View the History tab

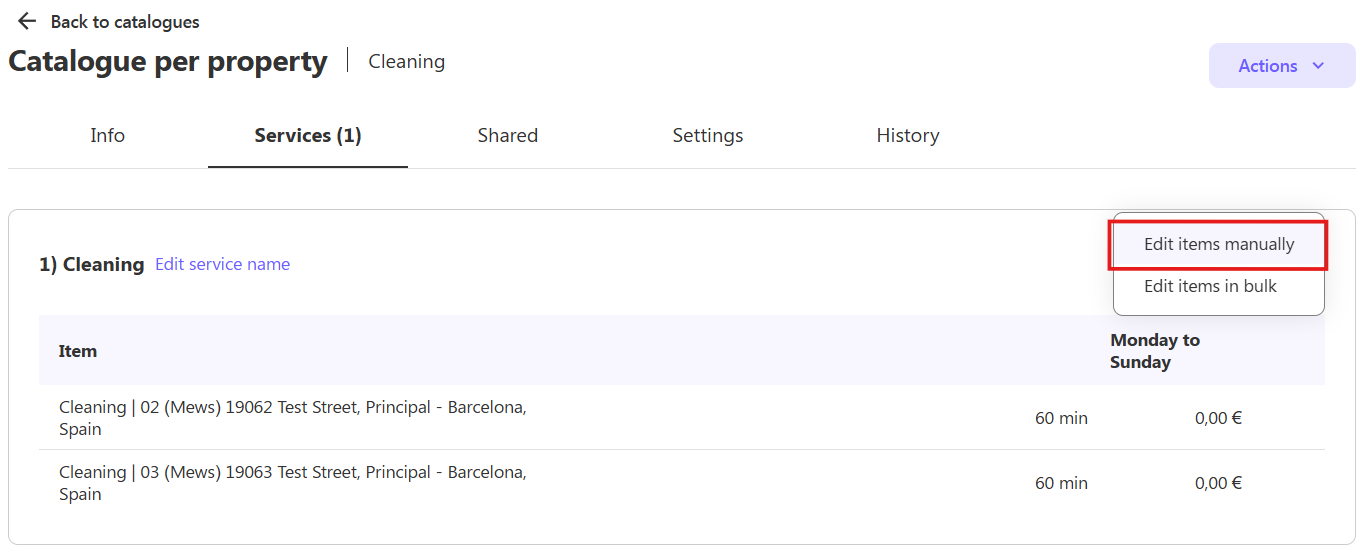(x=908, y=136)
